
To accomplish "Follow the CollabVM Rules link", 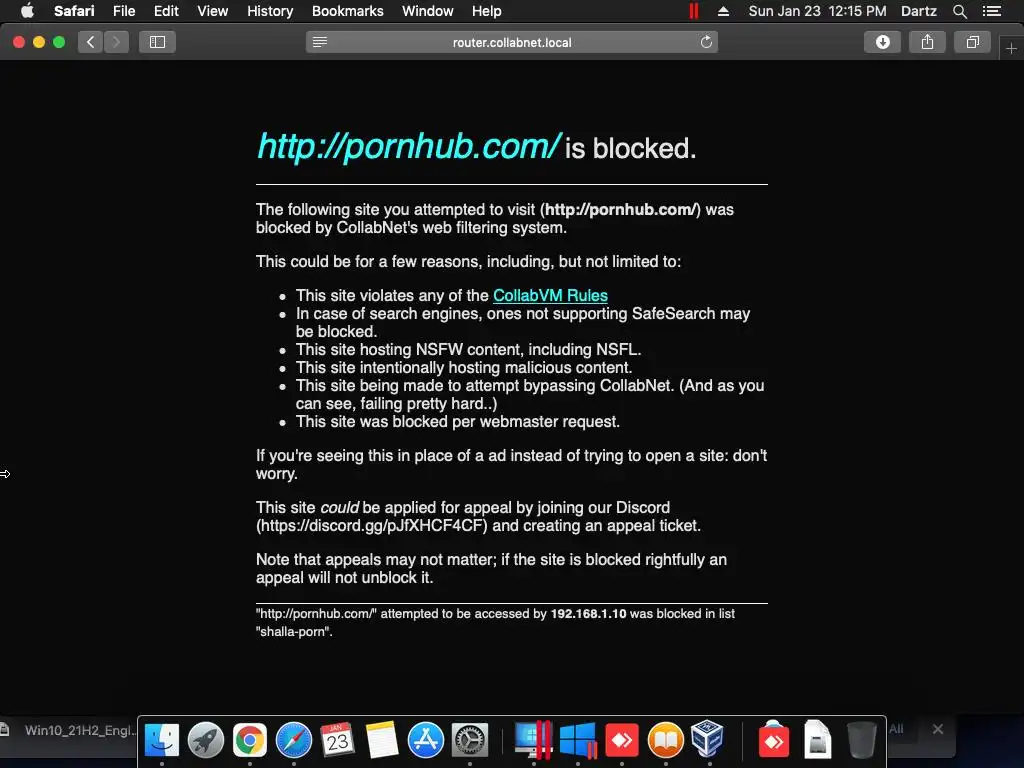I will coord(550,295).
